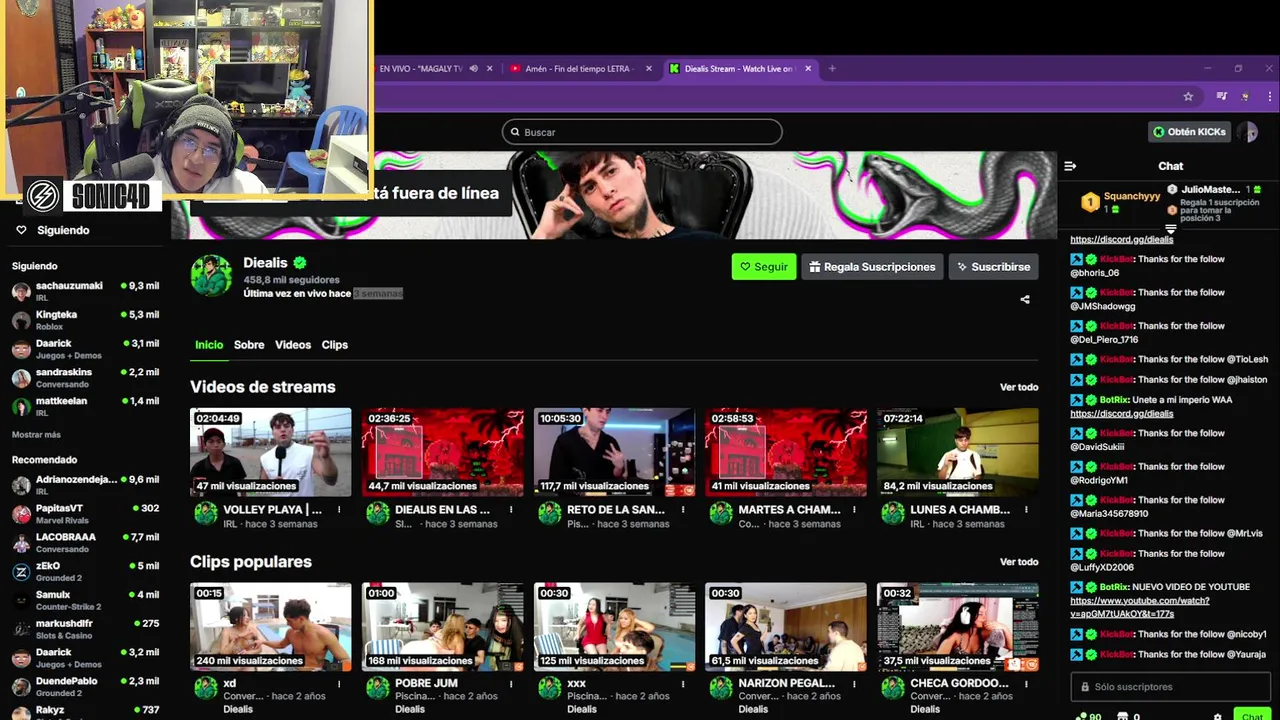This screenshot has width=1280, height=720.
Task: Click the Siguiendo sidebar link
Action: [63, 230]
